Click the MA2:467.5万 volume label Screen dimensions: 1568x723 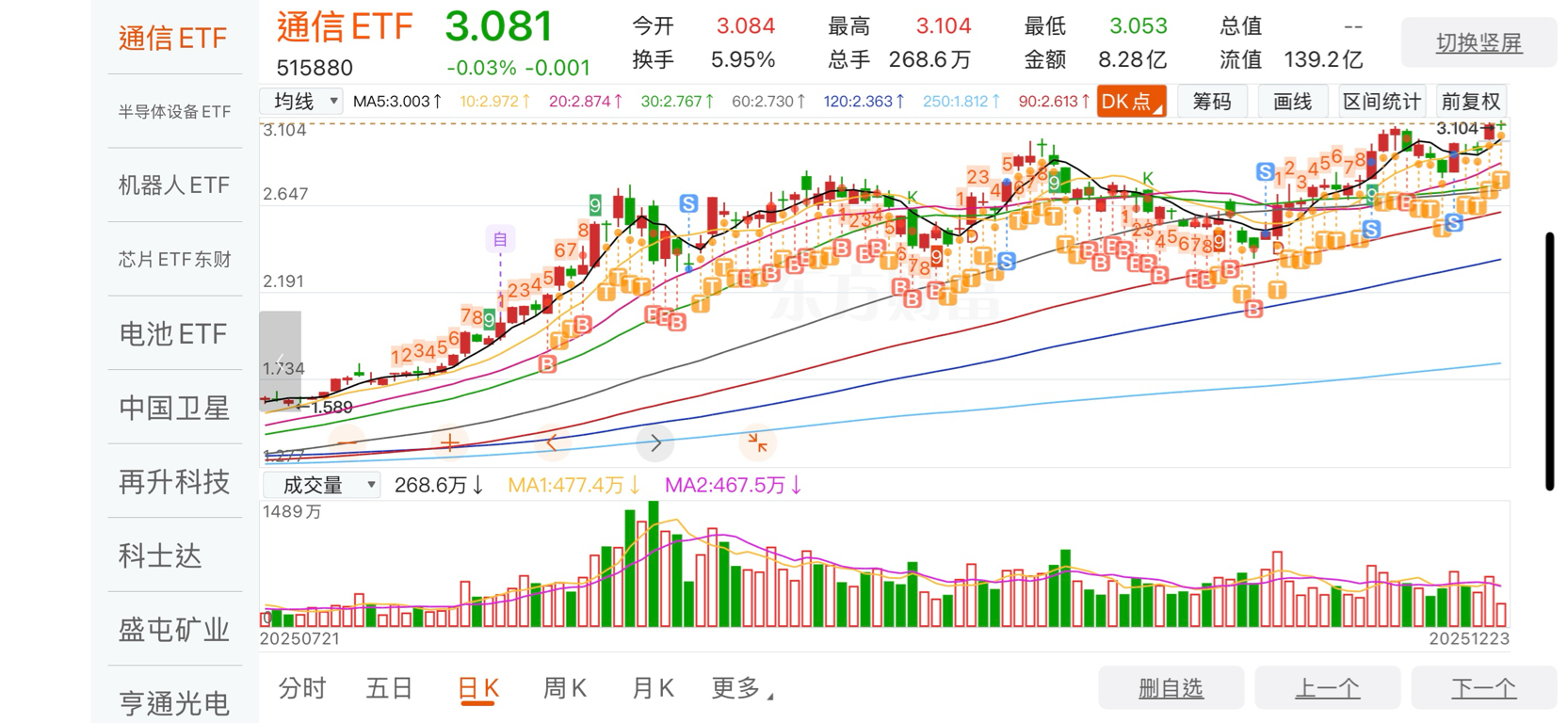coord(734,485)
